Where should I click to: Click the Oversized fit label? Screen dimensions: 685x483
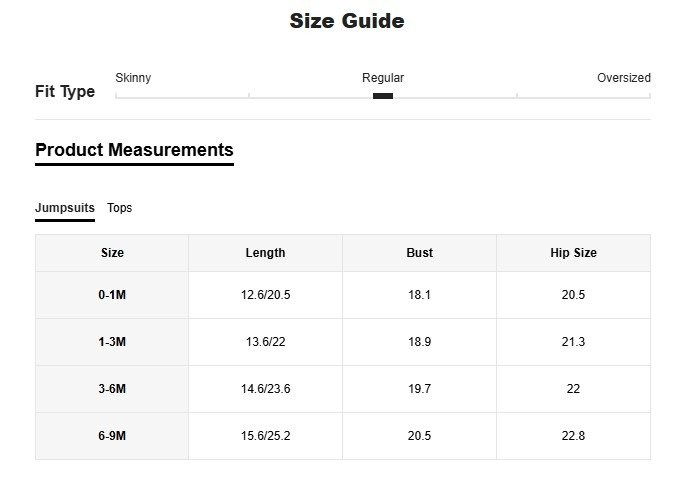pos(623,78)
